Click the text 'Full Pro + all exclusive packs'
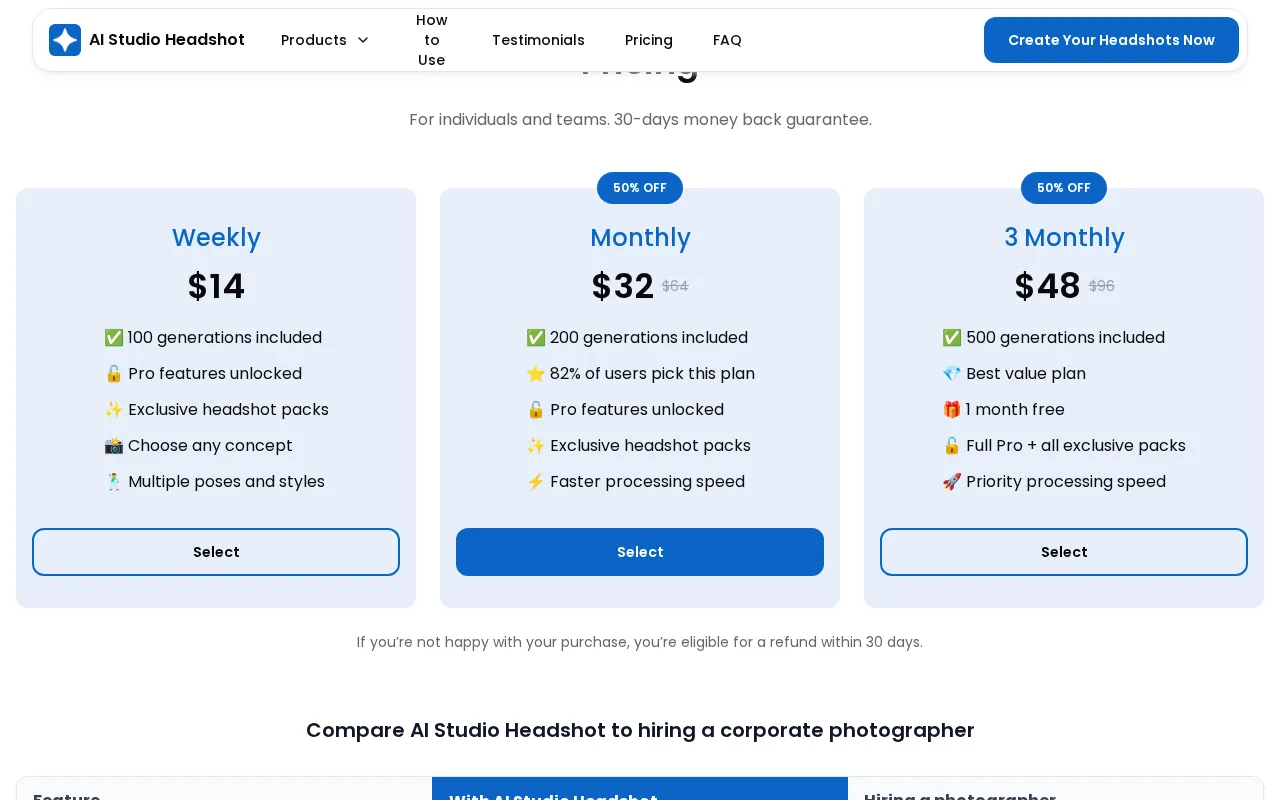Screen dimensions: 1280x800 point(1076,446)
